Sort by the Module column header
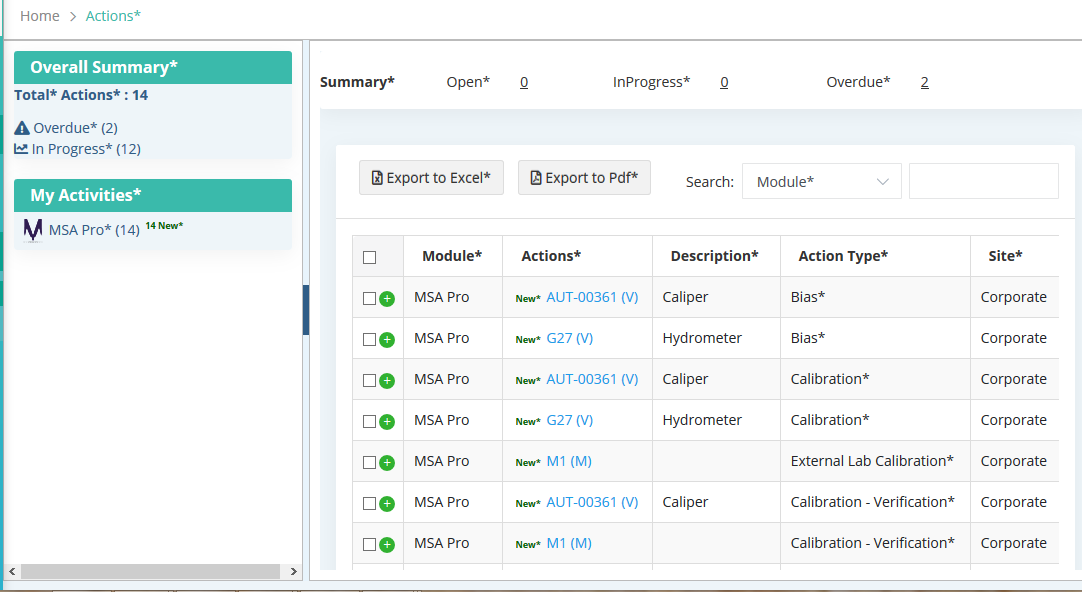 [452, 256]
